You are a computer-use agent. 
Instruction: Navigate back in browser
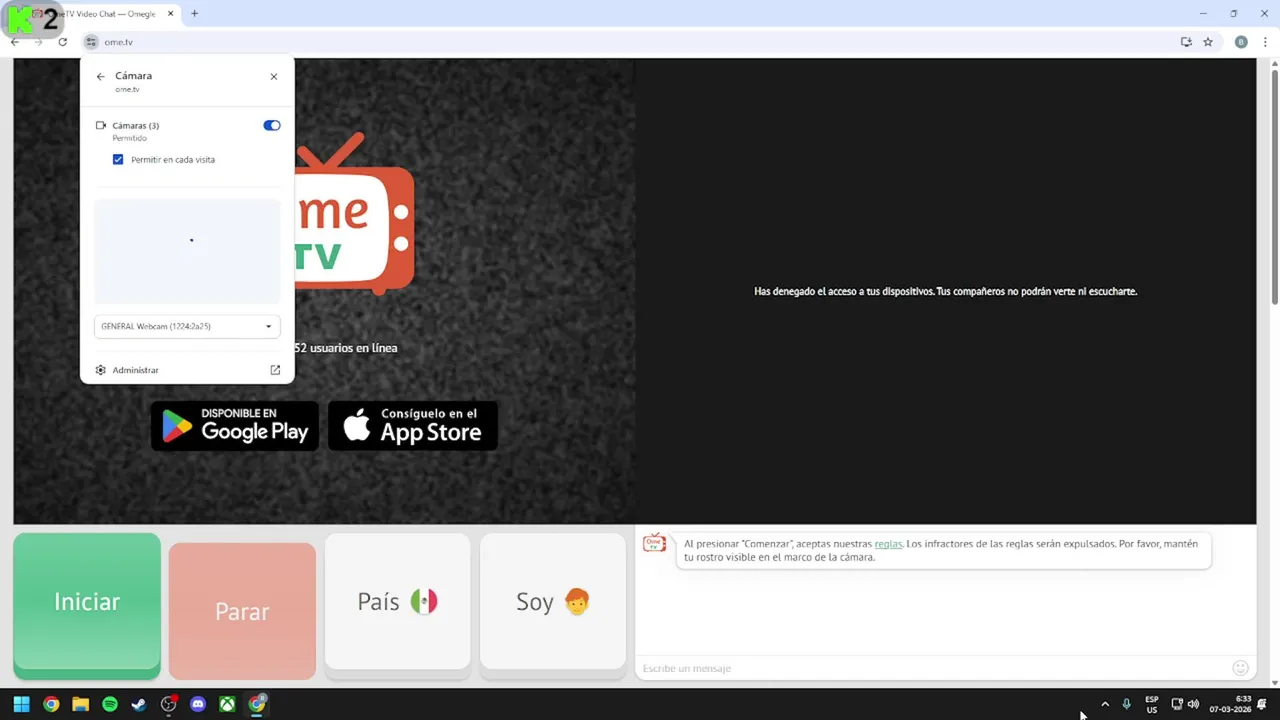[14, 42]
